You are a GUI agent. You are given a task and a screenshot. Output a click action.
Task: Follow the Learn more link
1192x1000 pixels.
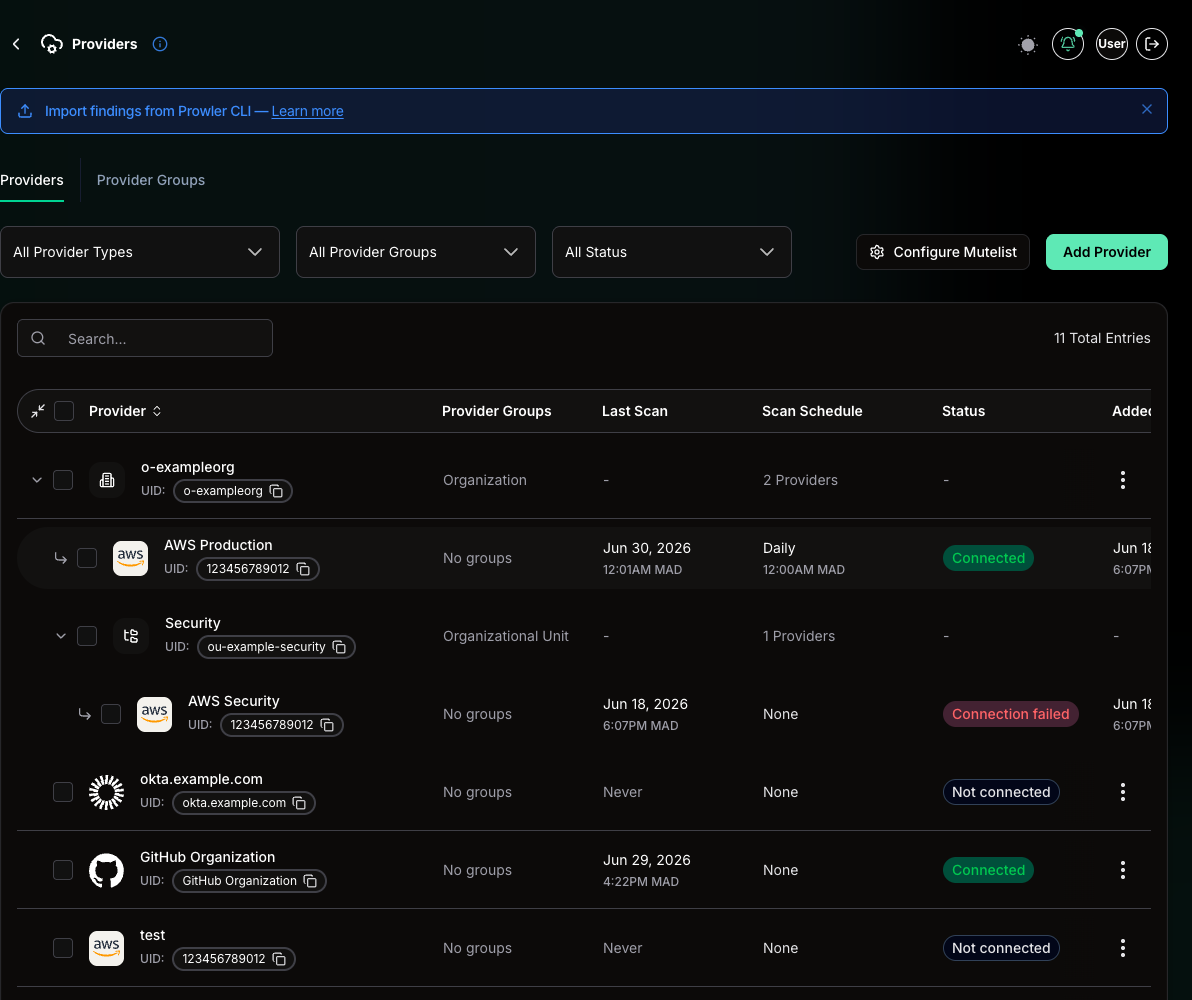click(307, 111)
